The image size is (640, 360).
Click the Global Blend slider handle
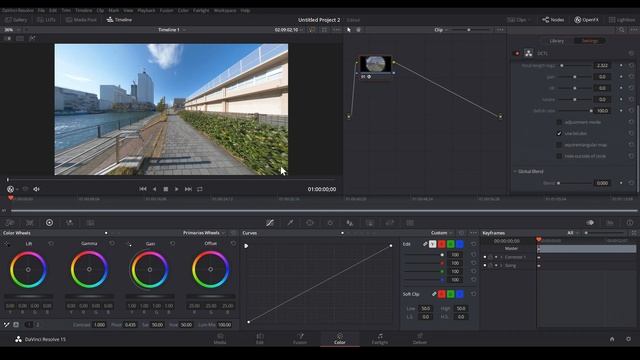(x=558, y=183)
